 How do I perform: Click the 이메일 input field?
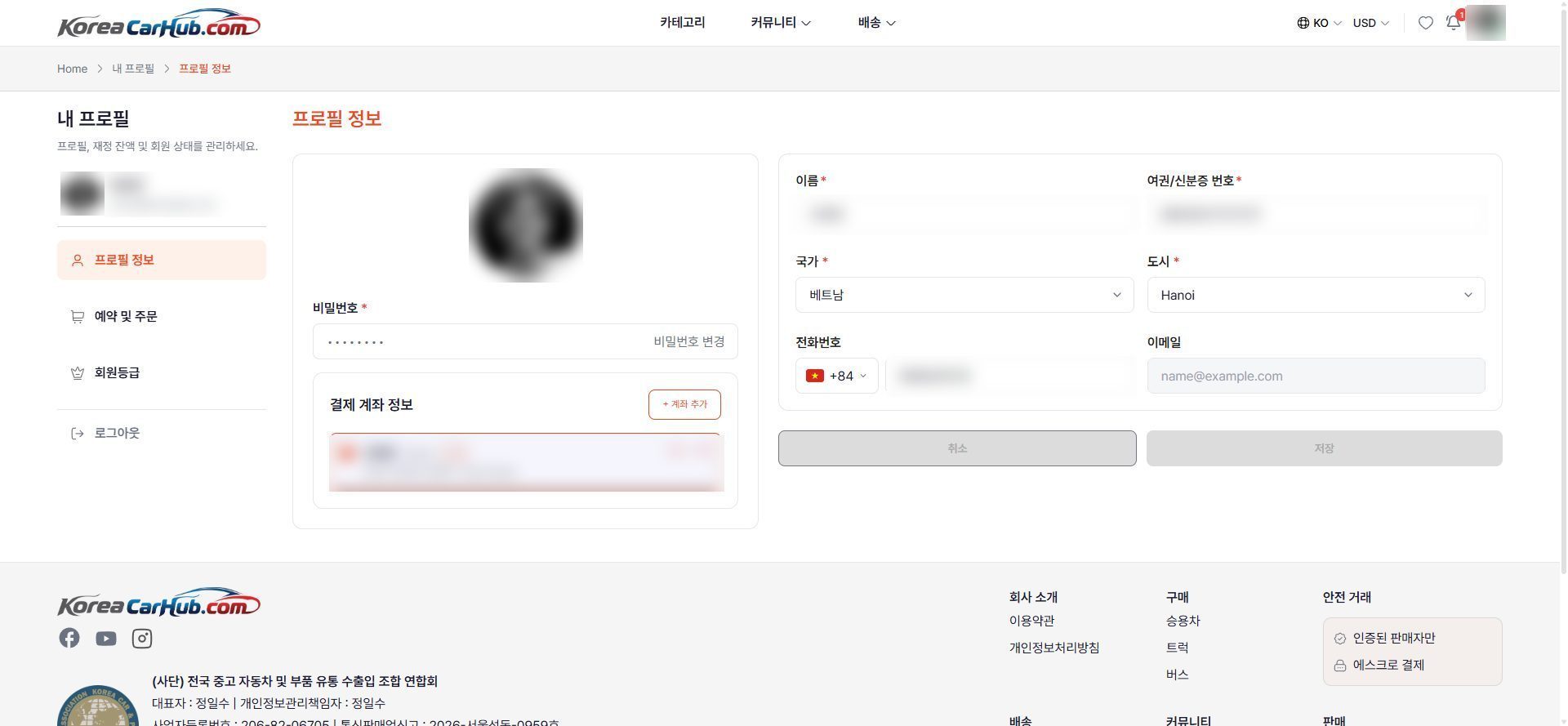click(1316, 376)
